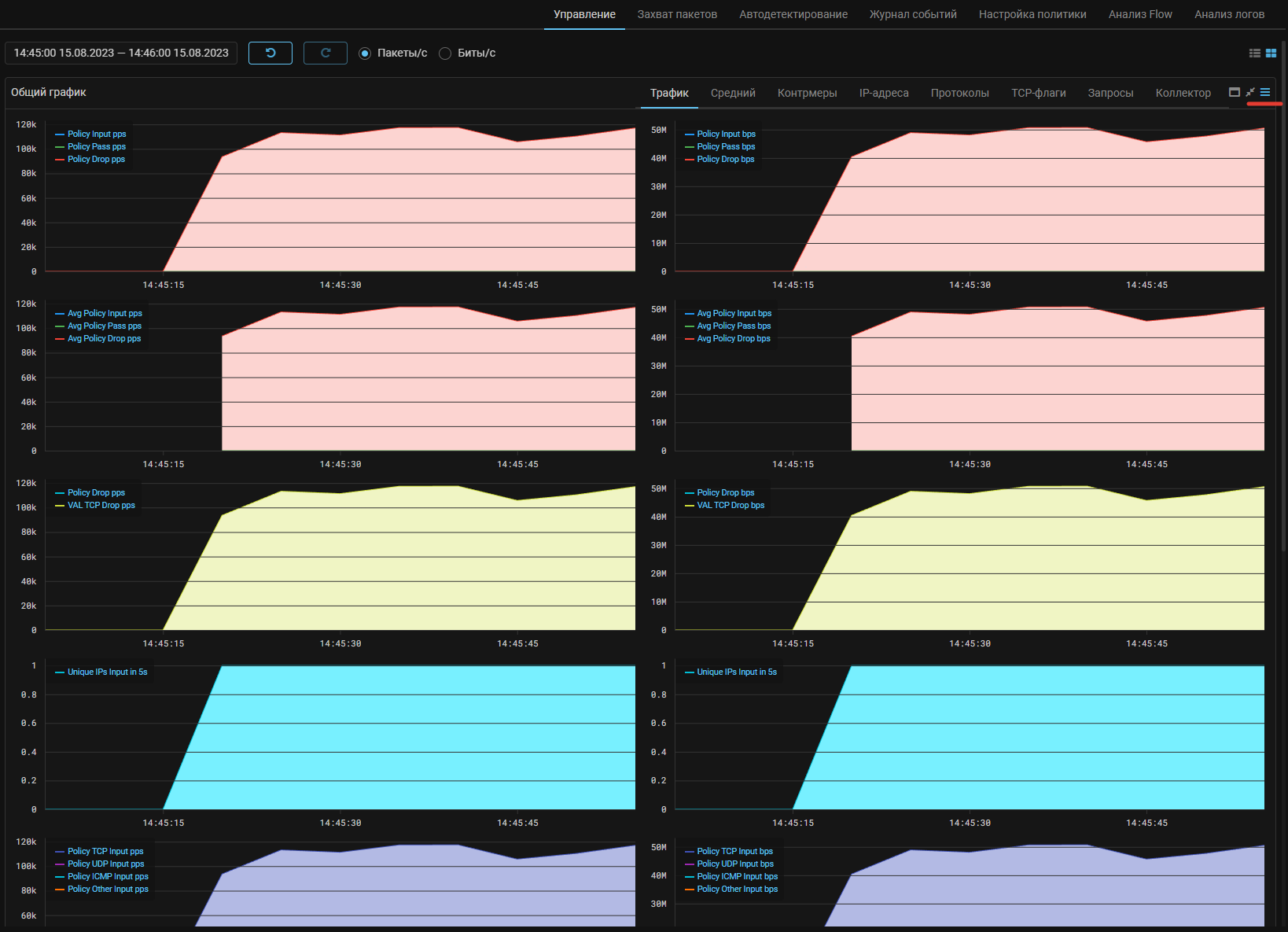
Task: Toggle Avg Policy Drop bps legend series
Action: [733, 339]
